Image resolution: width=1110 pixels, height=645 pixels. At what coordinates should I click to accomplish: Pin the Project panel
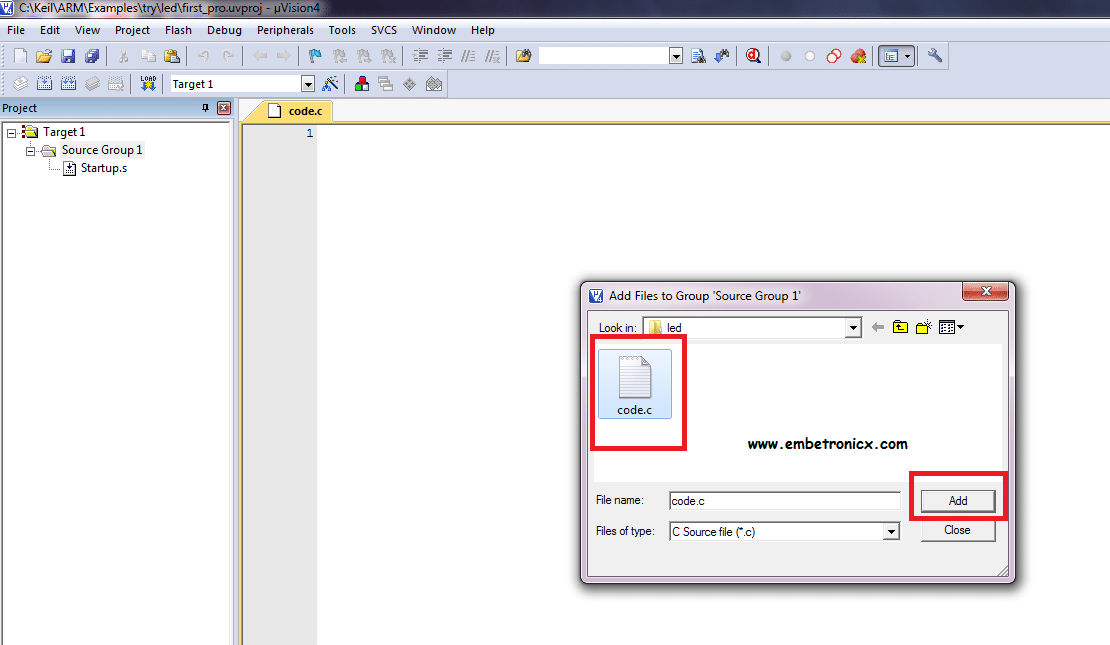click(x=205, y=108)
